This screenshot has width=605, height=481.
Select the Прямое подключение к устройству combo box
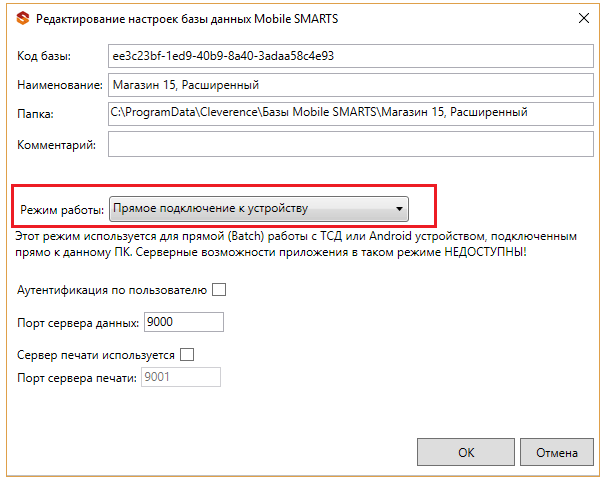pos(259,209)
